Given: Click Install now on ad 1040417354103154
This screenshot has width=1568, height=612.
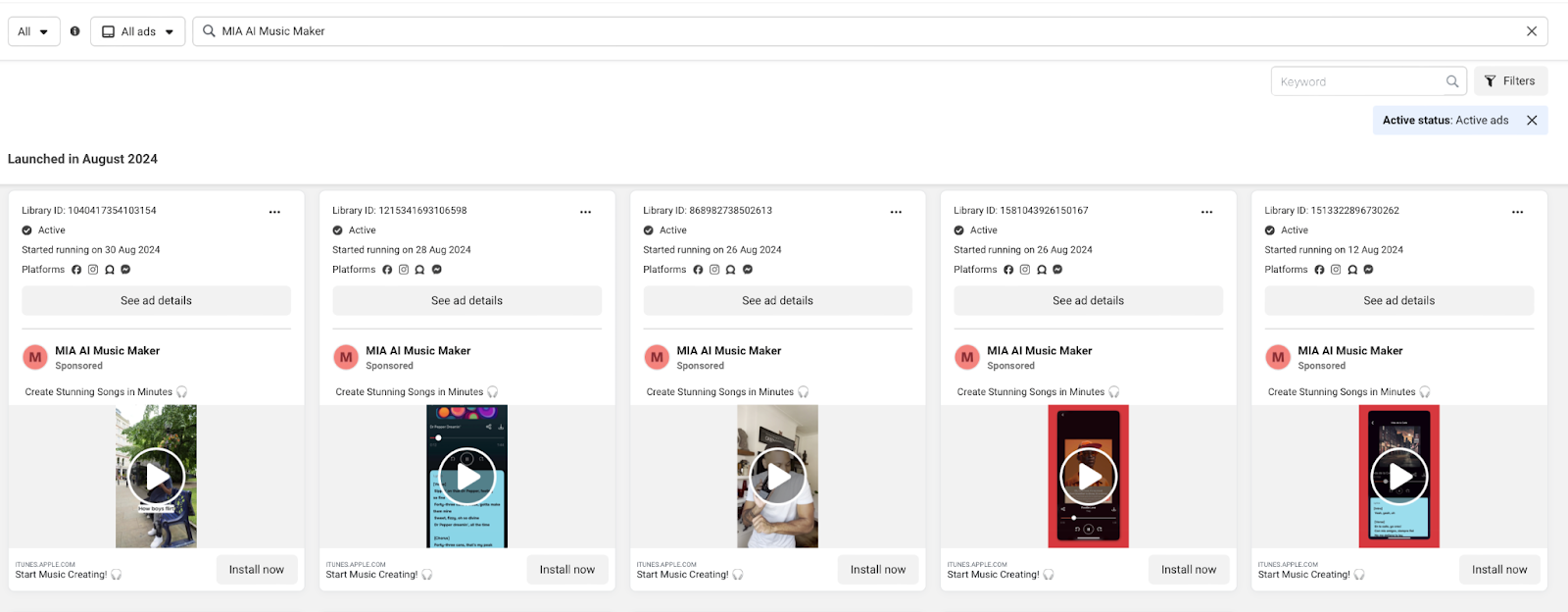Looking at the screenshot, I should click(257, 570).
